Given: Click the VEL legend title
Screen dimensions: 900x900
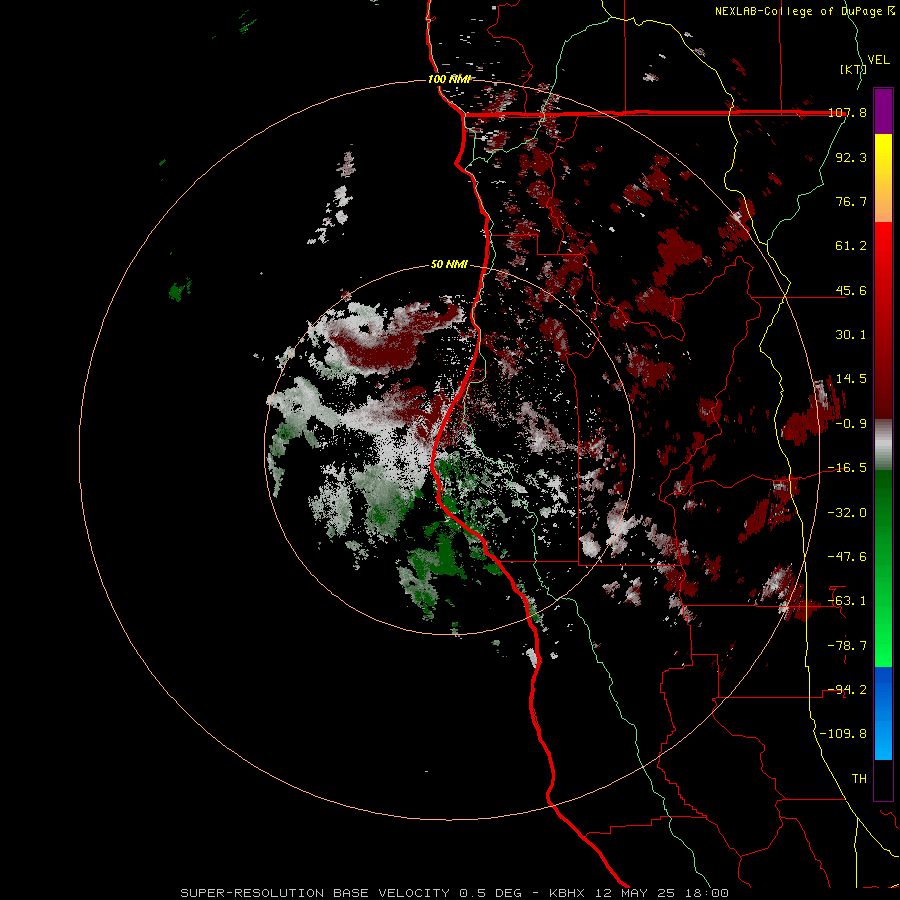Looking at the screenshot, I should [878, 60].
